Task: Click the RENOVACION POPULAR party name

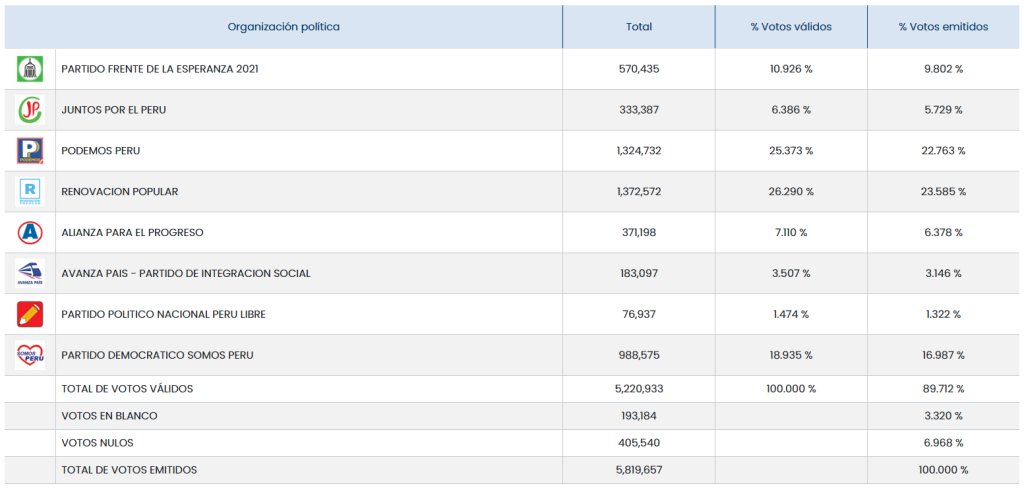Action: (120, 191)
